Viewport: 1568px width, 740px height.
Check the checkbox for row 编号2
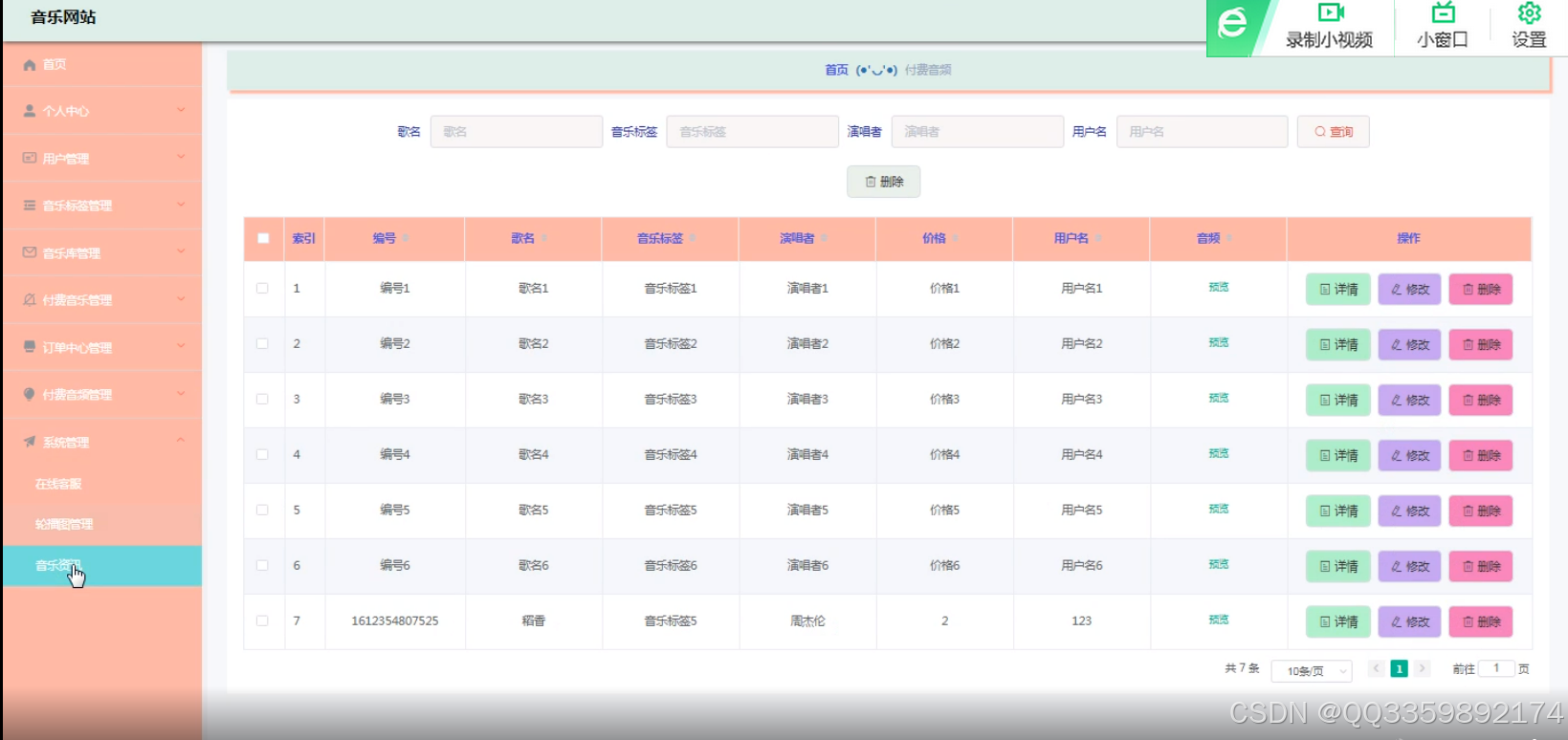pos(262,343)
